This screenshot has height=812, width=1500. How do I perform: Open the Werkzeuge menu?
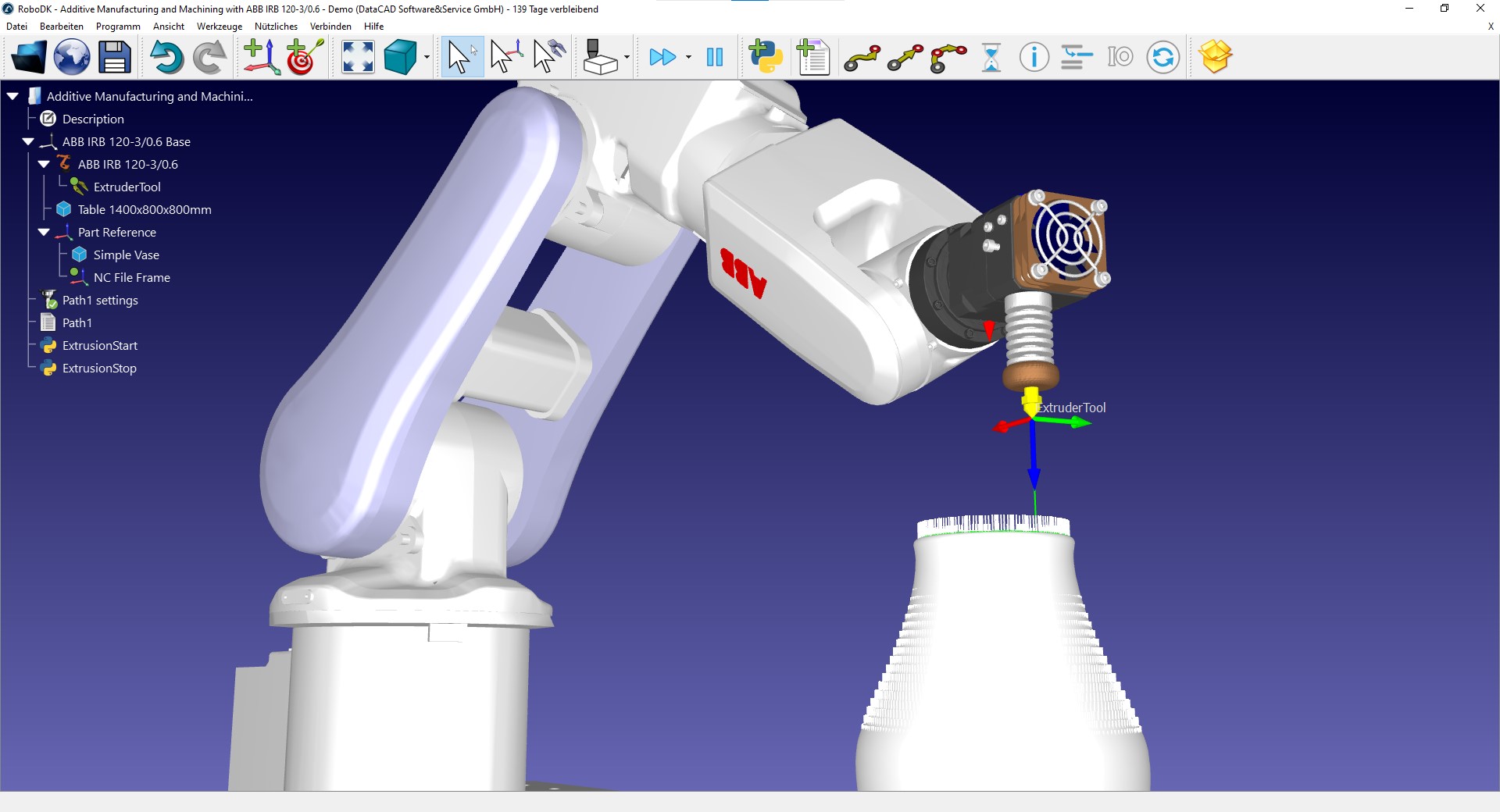point(220,27)
